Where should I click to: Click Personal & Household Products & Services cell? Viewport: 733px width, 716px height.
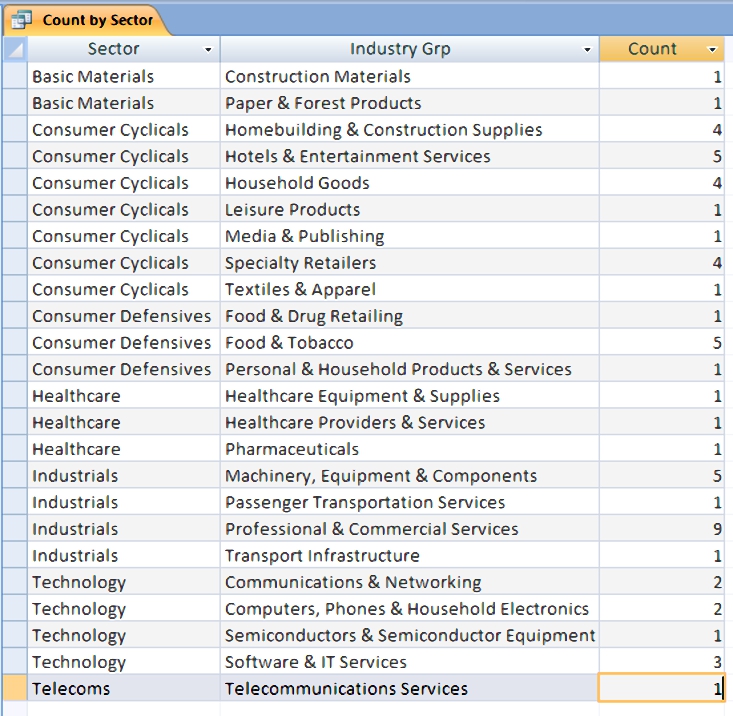click(x=410, y=369)
